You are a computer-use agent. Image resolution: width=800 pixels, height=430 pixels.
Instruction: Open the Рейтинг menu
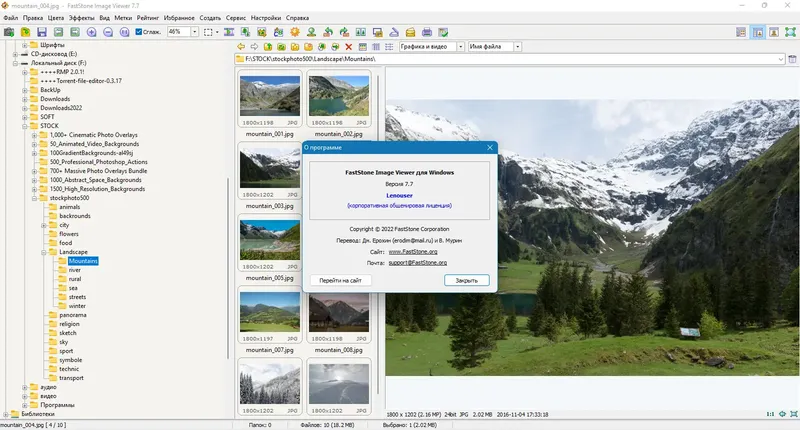(x=147, y=18)
